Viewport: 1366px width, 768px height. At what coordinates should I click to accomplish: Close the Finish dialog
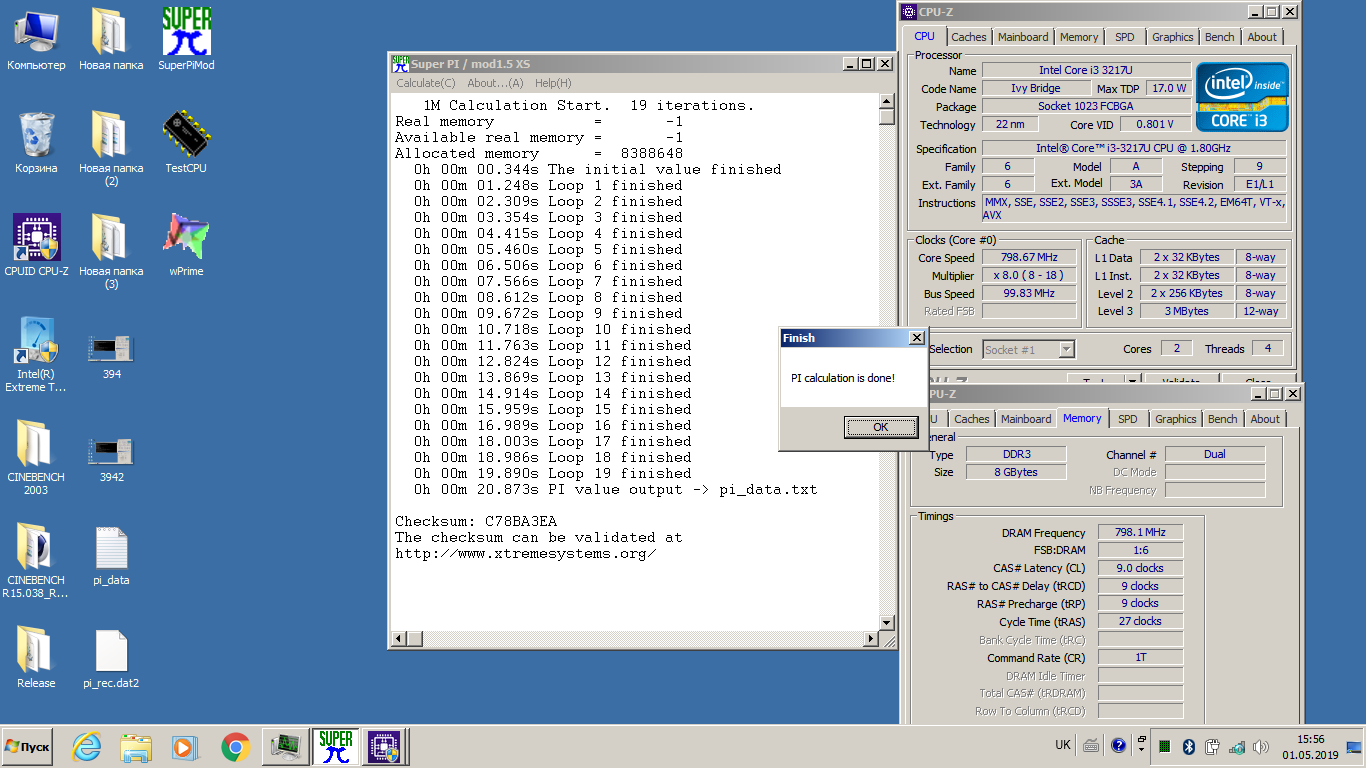click(x=916, y=338)
